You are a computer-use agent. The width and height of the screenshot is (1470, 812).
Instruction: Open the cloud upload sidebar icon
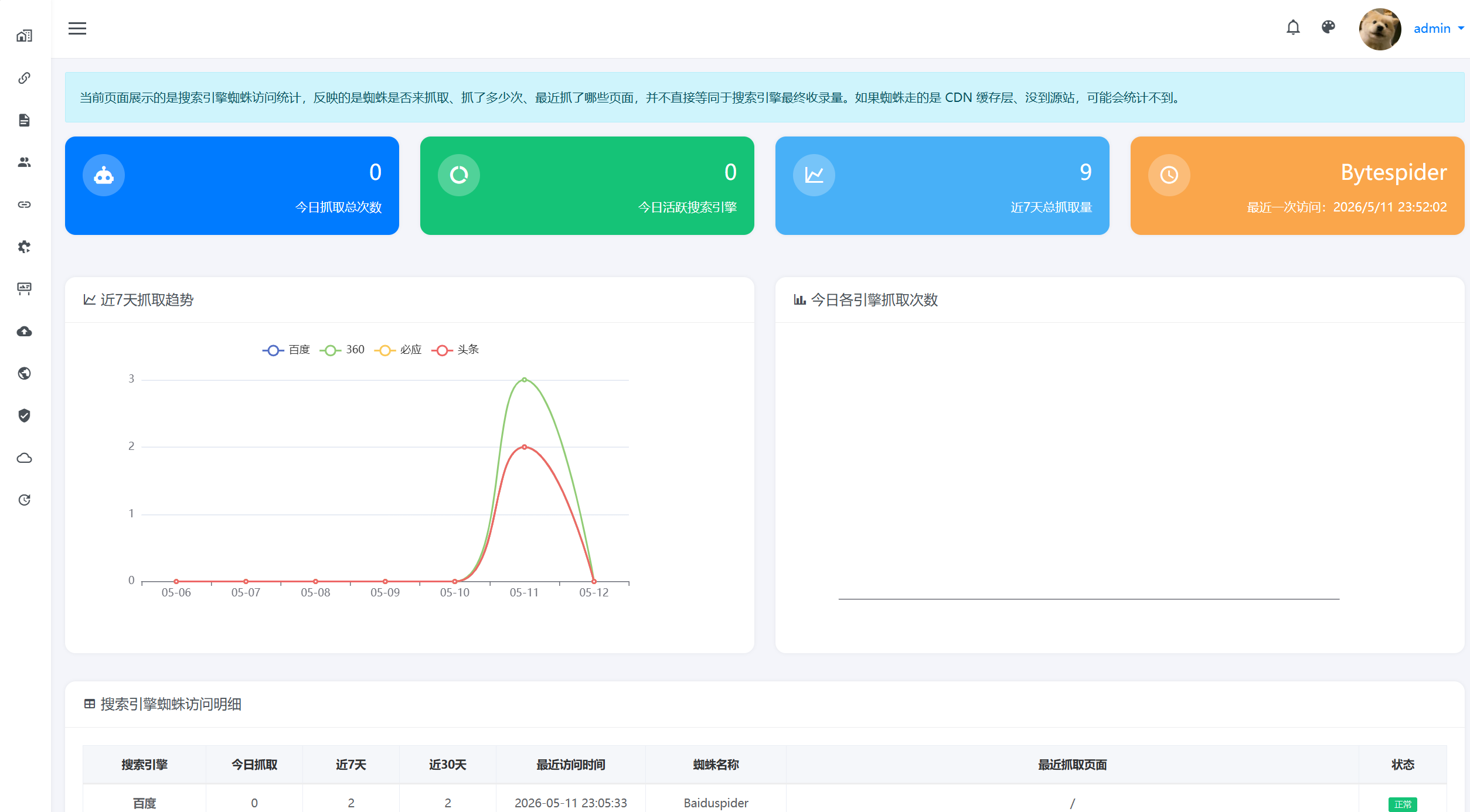(x=24, y=331)
